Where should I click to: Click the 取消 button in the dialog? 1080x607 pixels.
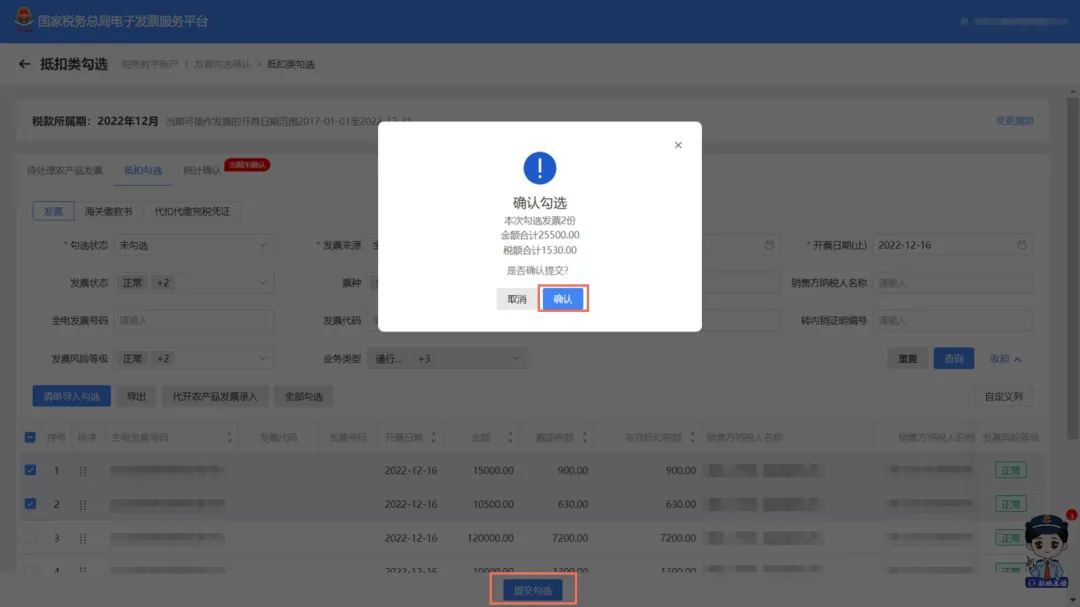point(517,298)
